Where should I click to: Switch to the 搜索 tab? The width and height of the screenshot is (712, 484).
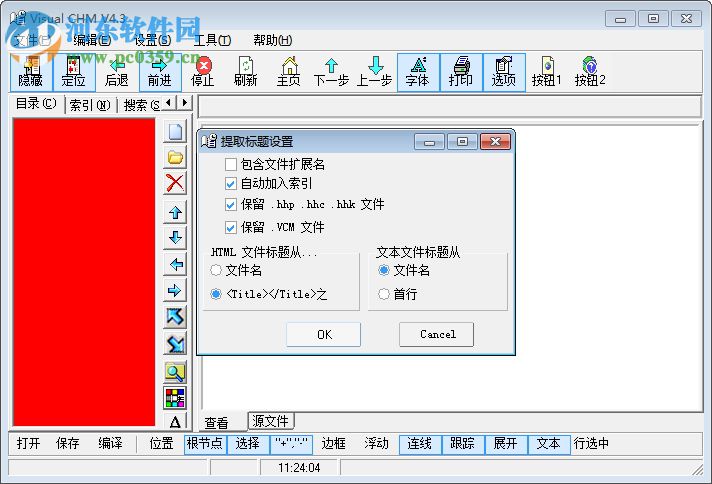click(141, 105)
